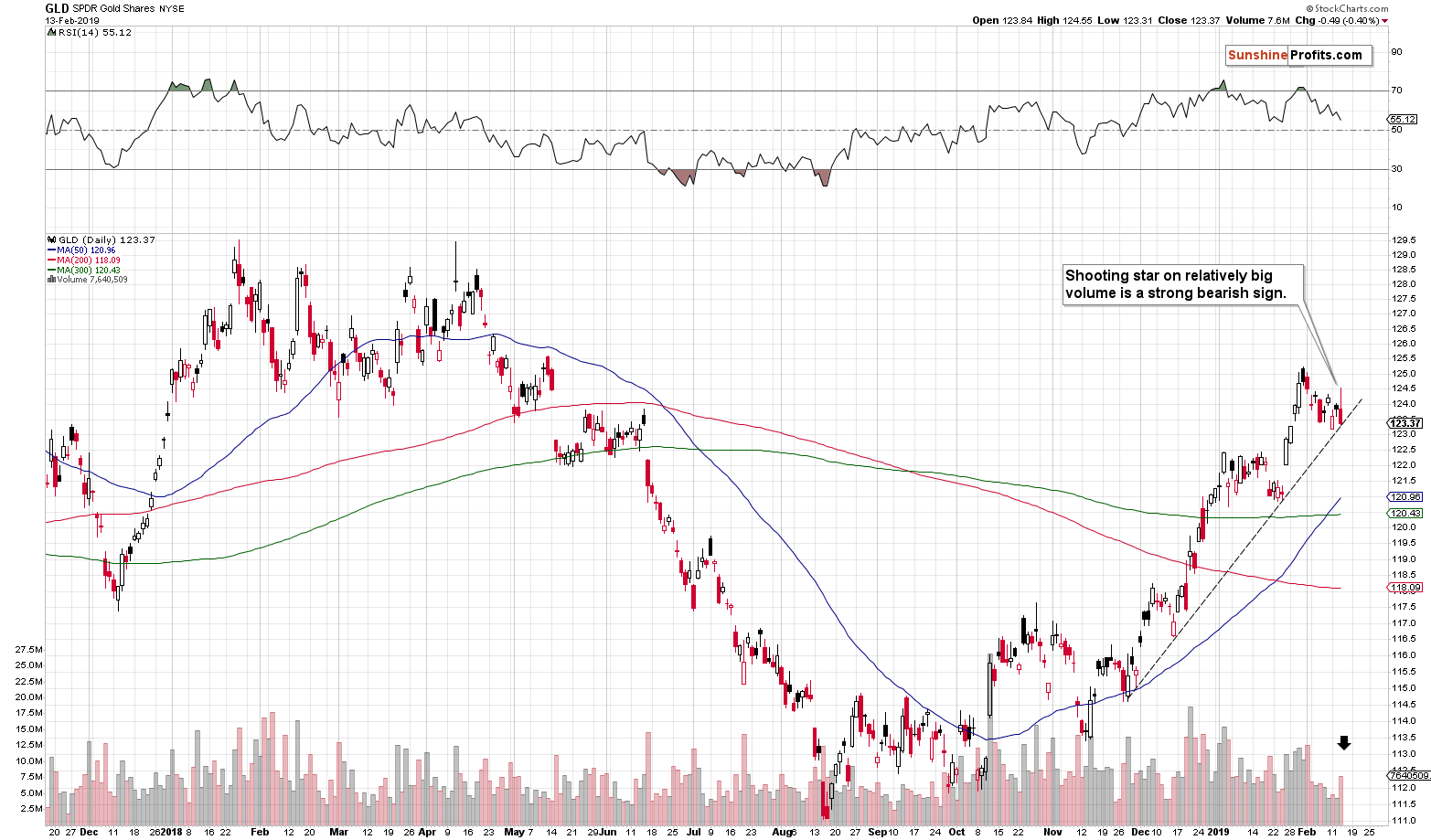This screenshot has height=840, width=1431.
Task: Click the 27.5M volume axis label
Action: pyautogui.click(x=29, y=649)
